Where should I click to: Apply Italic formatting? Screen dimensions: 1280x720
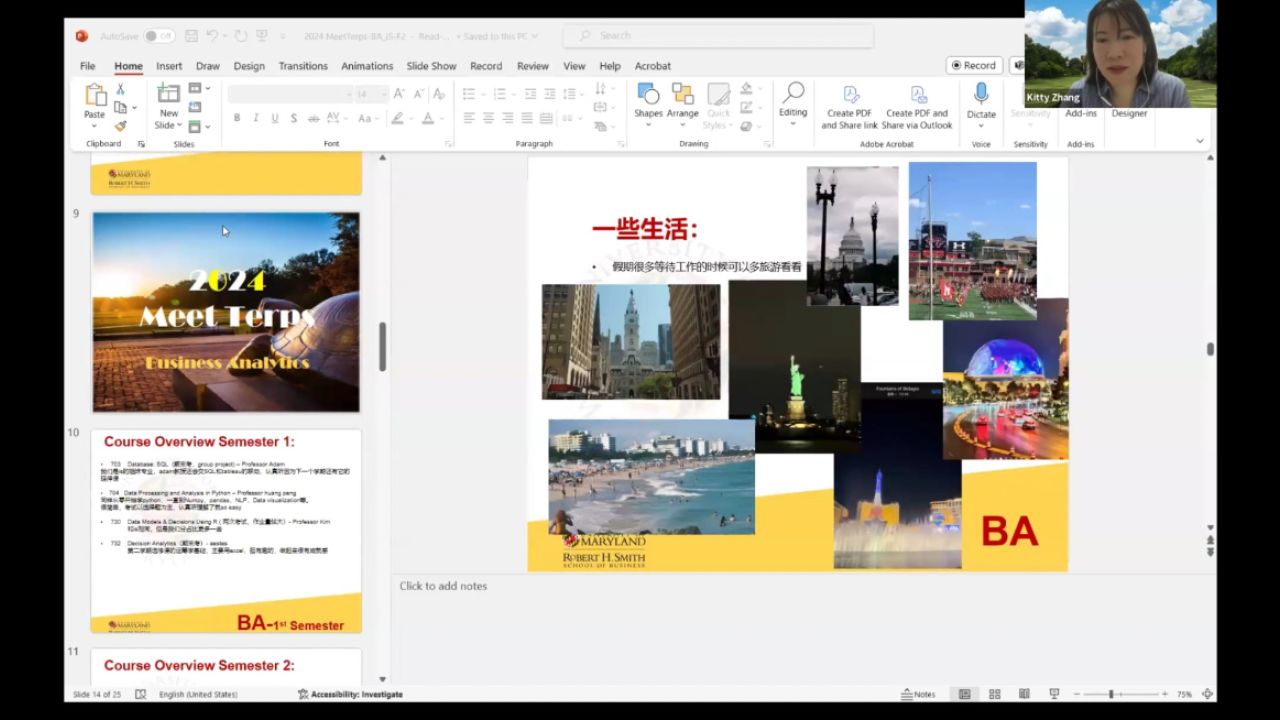[256, 118]
